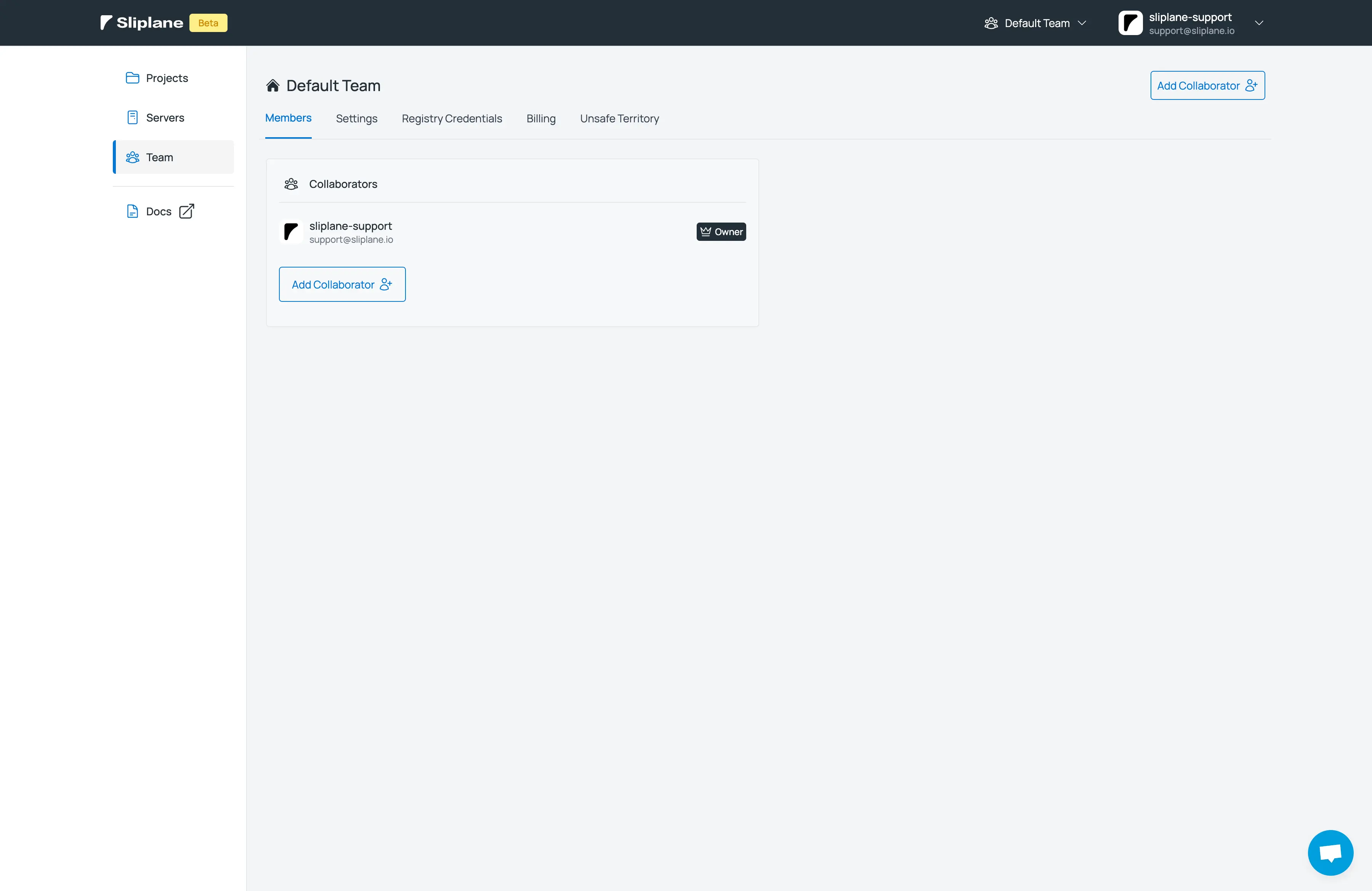Select Team in the sidebar
The width and height of the screenshot is (1372, 891).
tap(173, 157)
